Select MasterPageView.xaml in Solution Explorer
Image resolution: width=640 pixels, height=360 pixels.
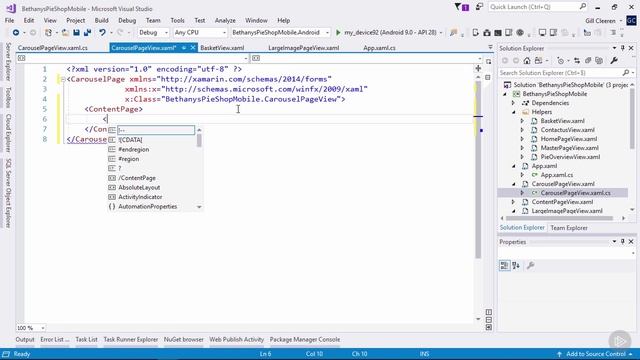(x=569, y=148)
